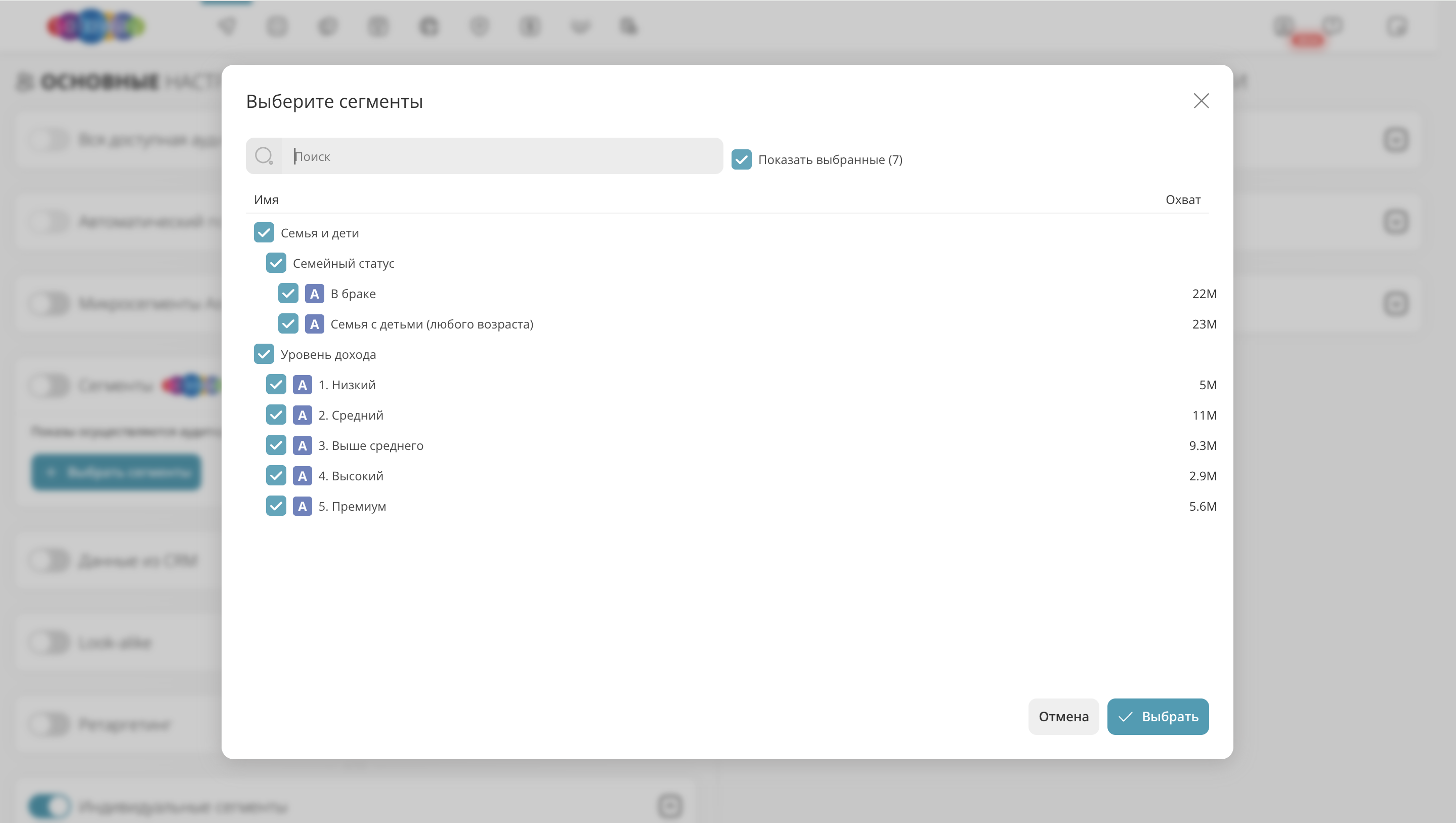Click the A badge beside 5. Премиум
The image size is (1456, 823).
[303, 506]
